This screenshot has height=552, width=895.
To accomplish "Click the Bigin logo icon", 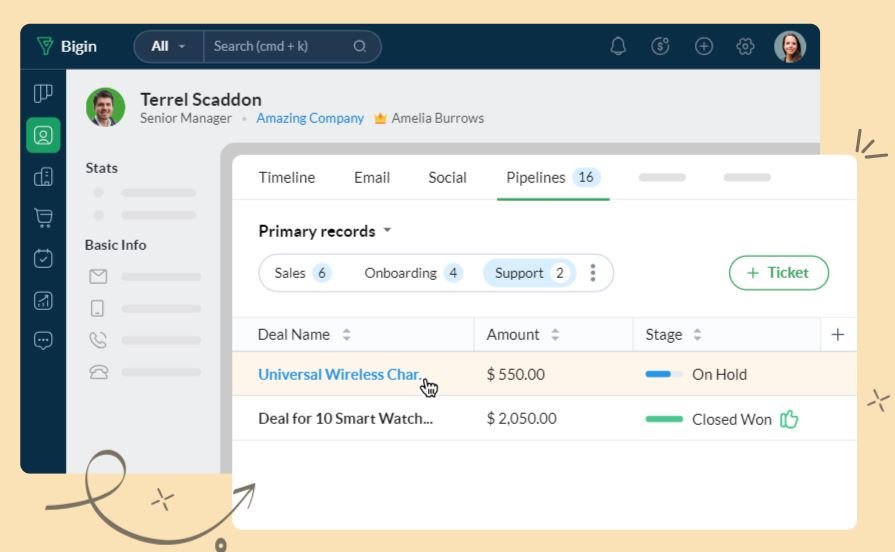I will 45,46.
